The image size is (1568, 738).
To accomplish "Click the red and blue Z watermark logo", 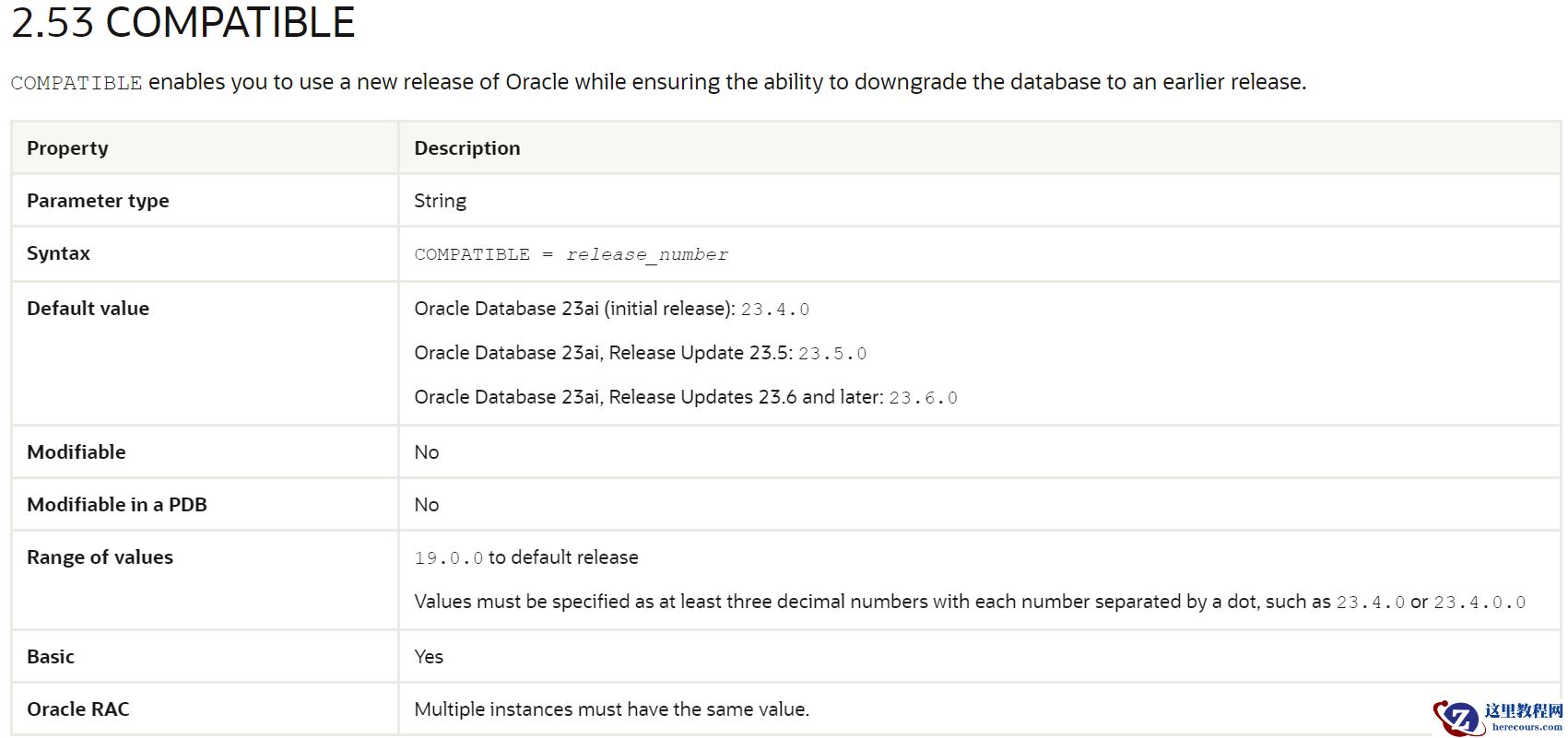I will pyautogui.click(x=1456, y=718).
